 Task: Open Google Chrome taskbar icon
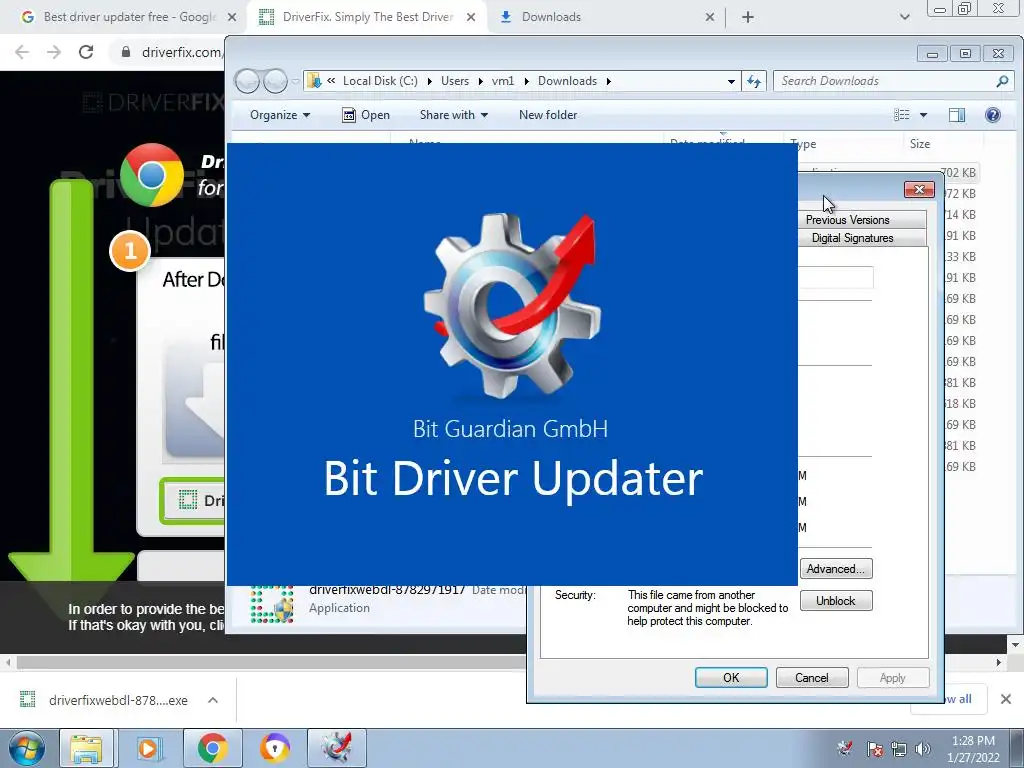coord(212,748)
